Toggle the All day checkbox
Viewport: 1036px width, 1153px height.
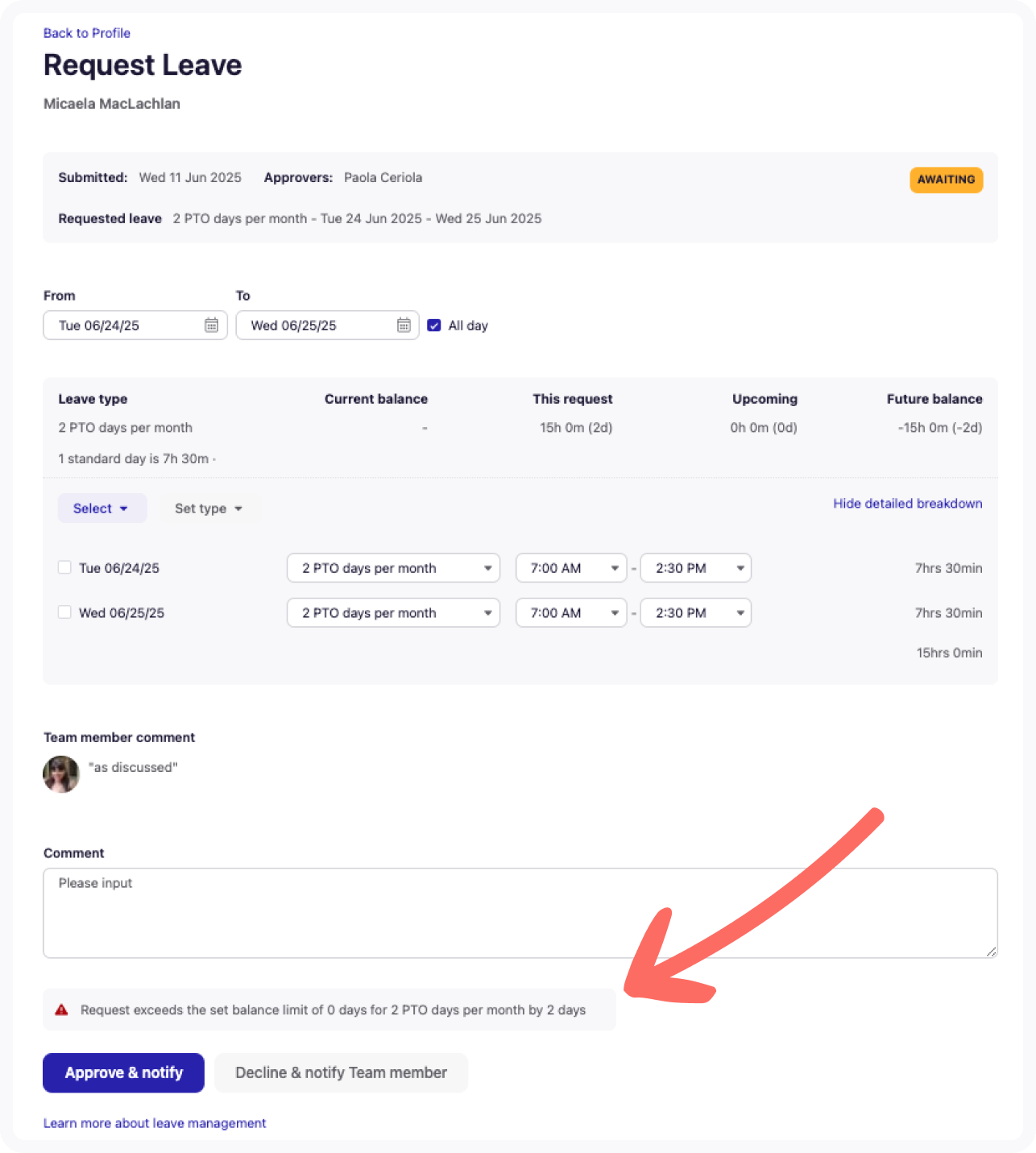point(434,326)
